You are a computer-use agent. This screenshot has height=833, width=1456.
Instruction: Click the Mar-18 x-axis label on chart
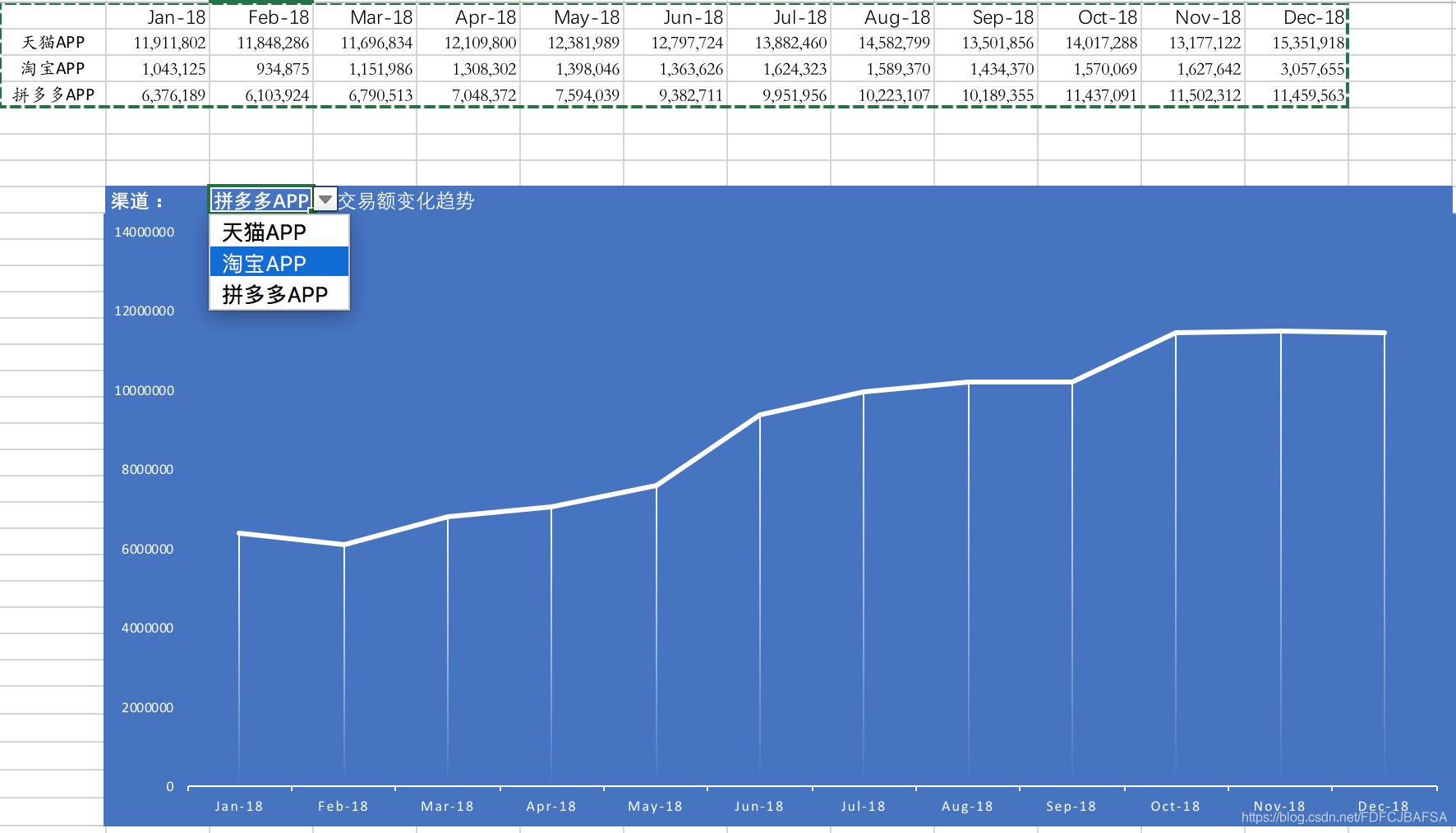coord(447,806)
